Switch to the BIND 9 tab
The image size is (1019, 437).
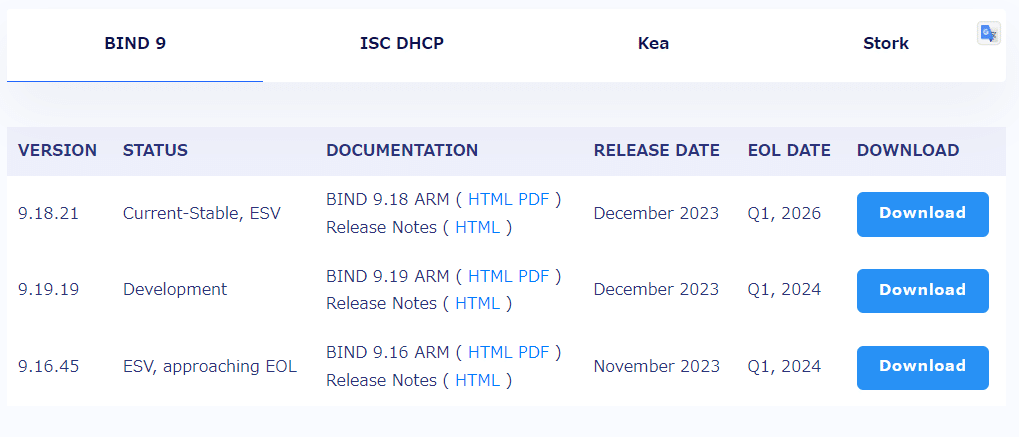(x=135, y=44)
